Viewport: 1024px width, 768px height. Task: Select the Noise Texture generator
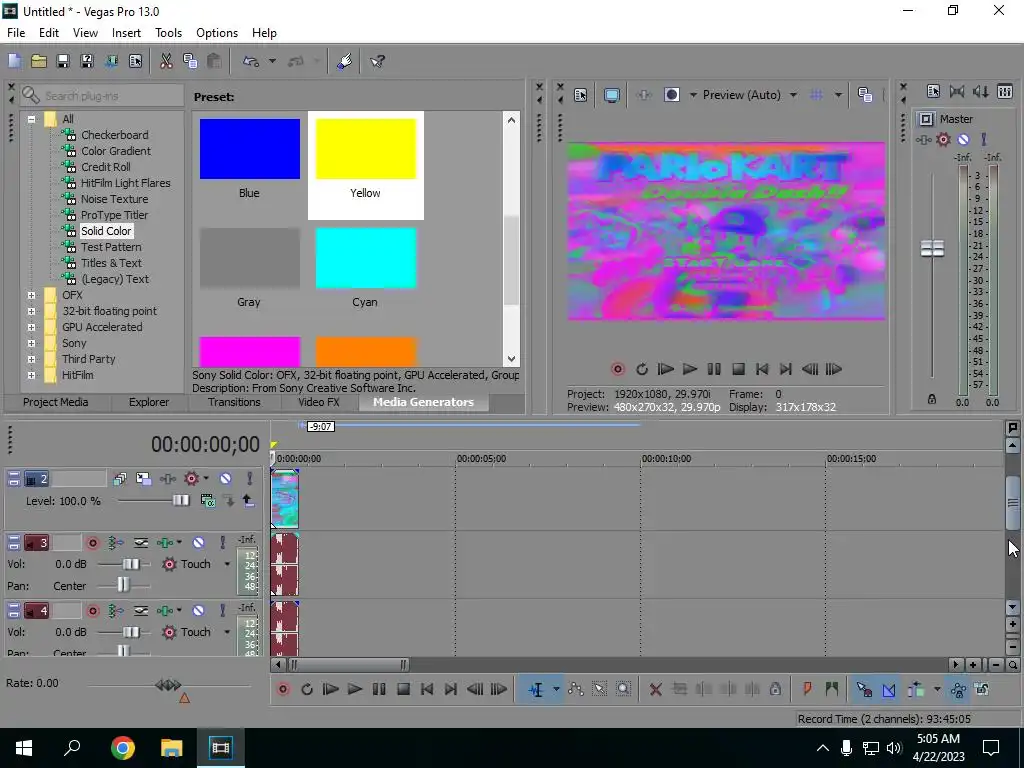tap(114, 199)
